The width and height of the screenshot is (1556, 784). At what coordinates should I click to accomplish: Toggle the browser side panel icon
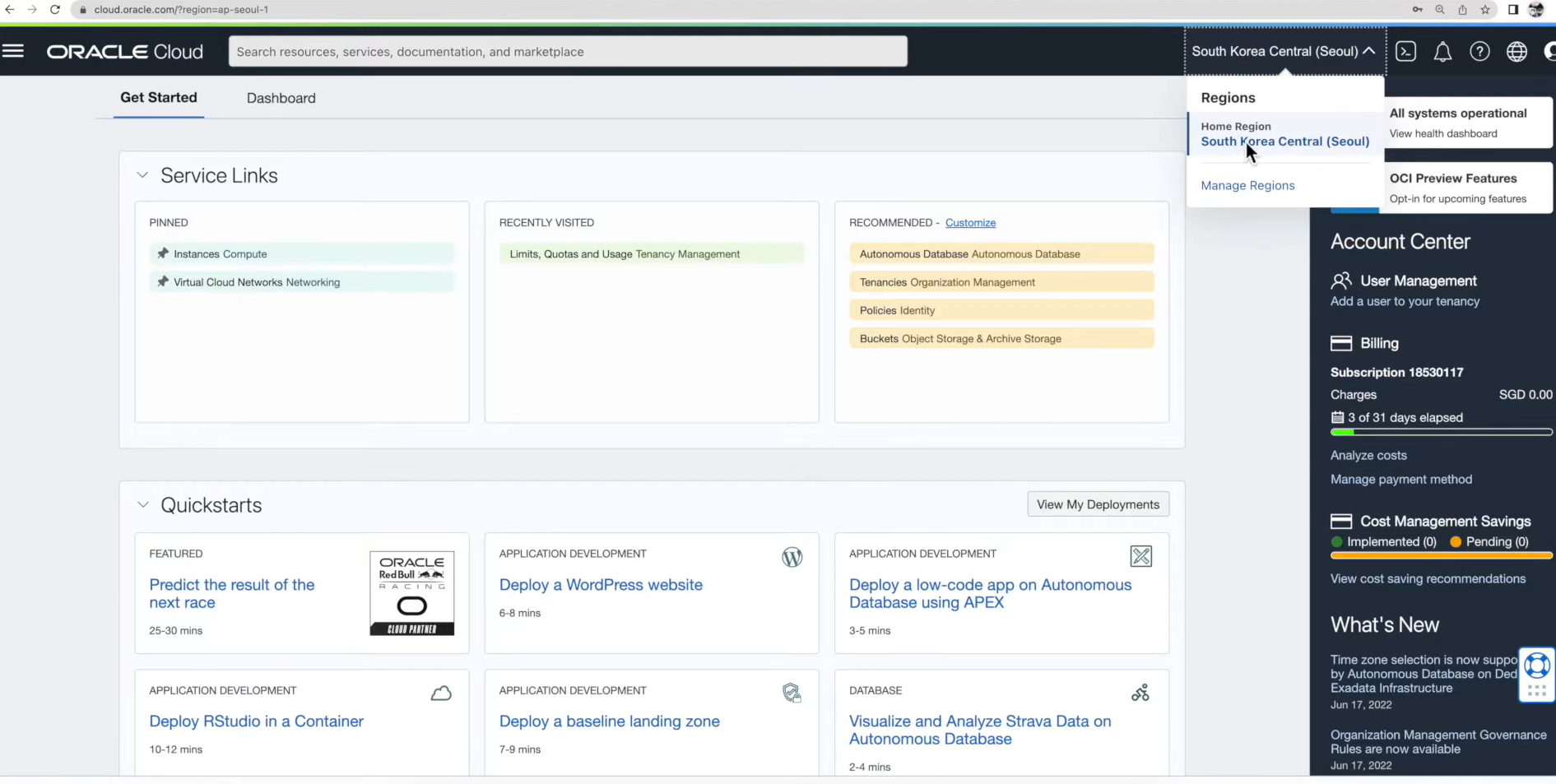coord(1512,10)
